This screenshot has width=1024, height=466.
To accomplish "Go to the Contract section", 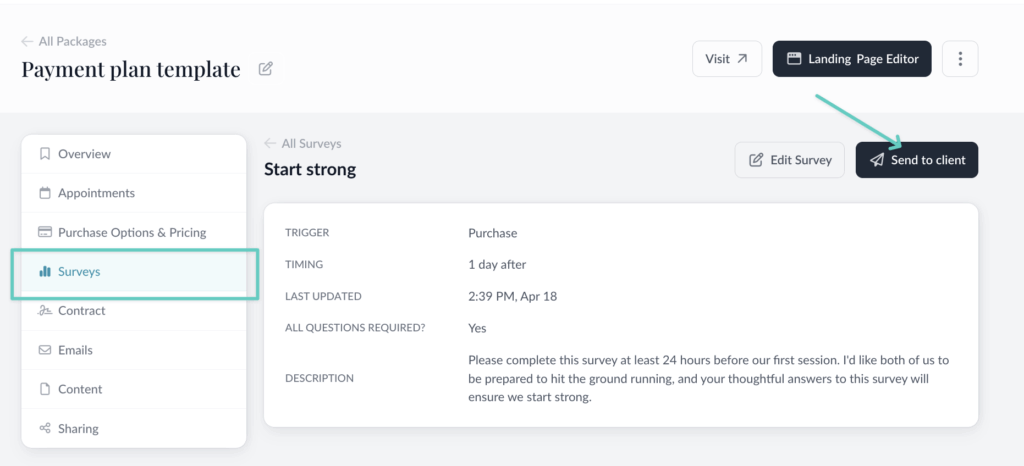I will pyautogui.click(x=81, y=311).
